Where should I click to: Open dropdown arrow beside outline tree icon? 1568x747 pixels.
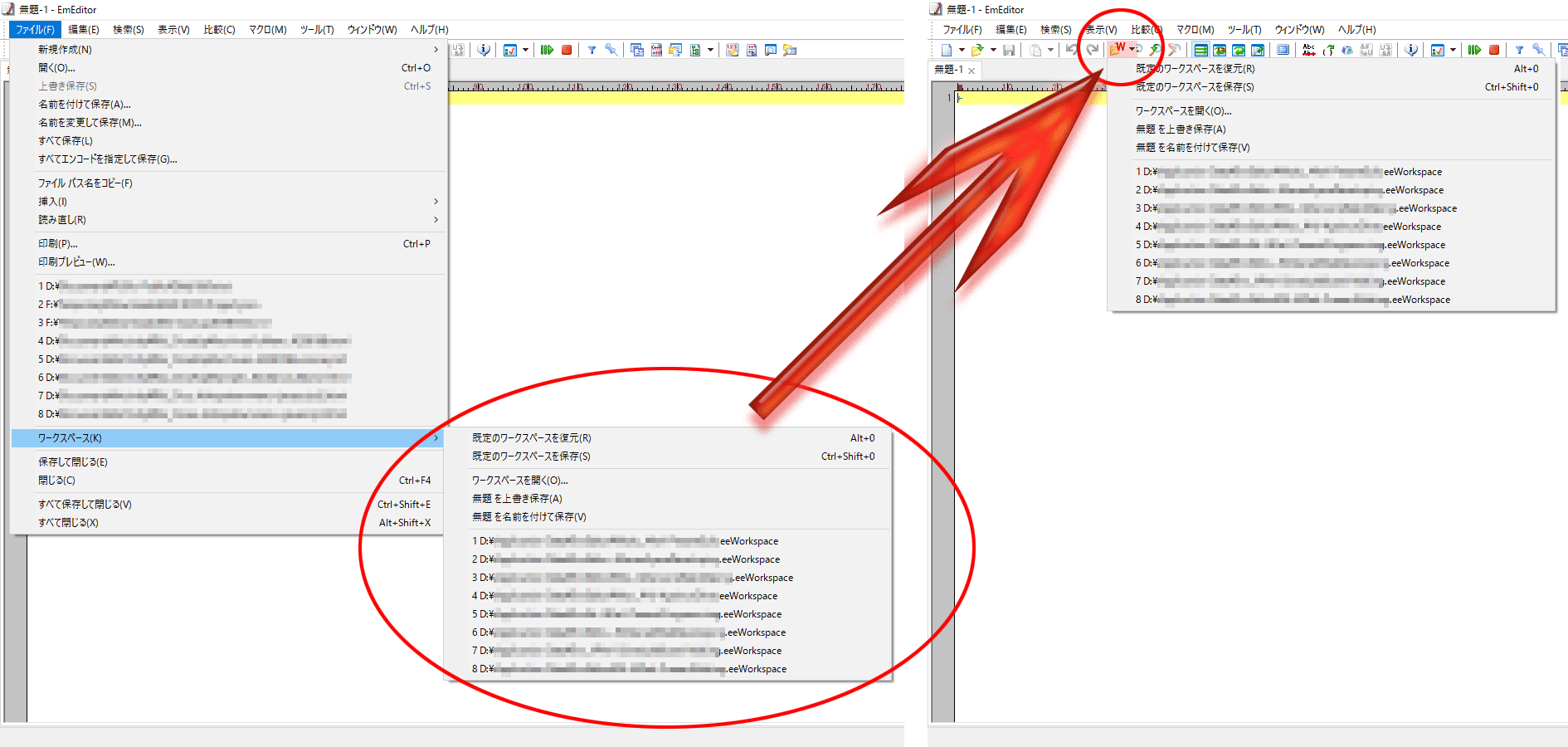[x=710, y=50]
